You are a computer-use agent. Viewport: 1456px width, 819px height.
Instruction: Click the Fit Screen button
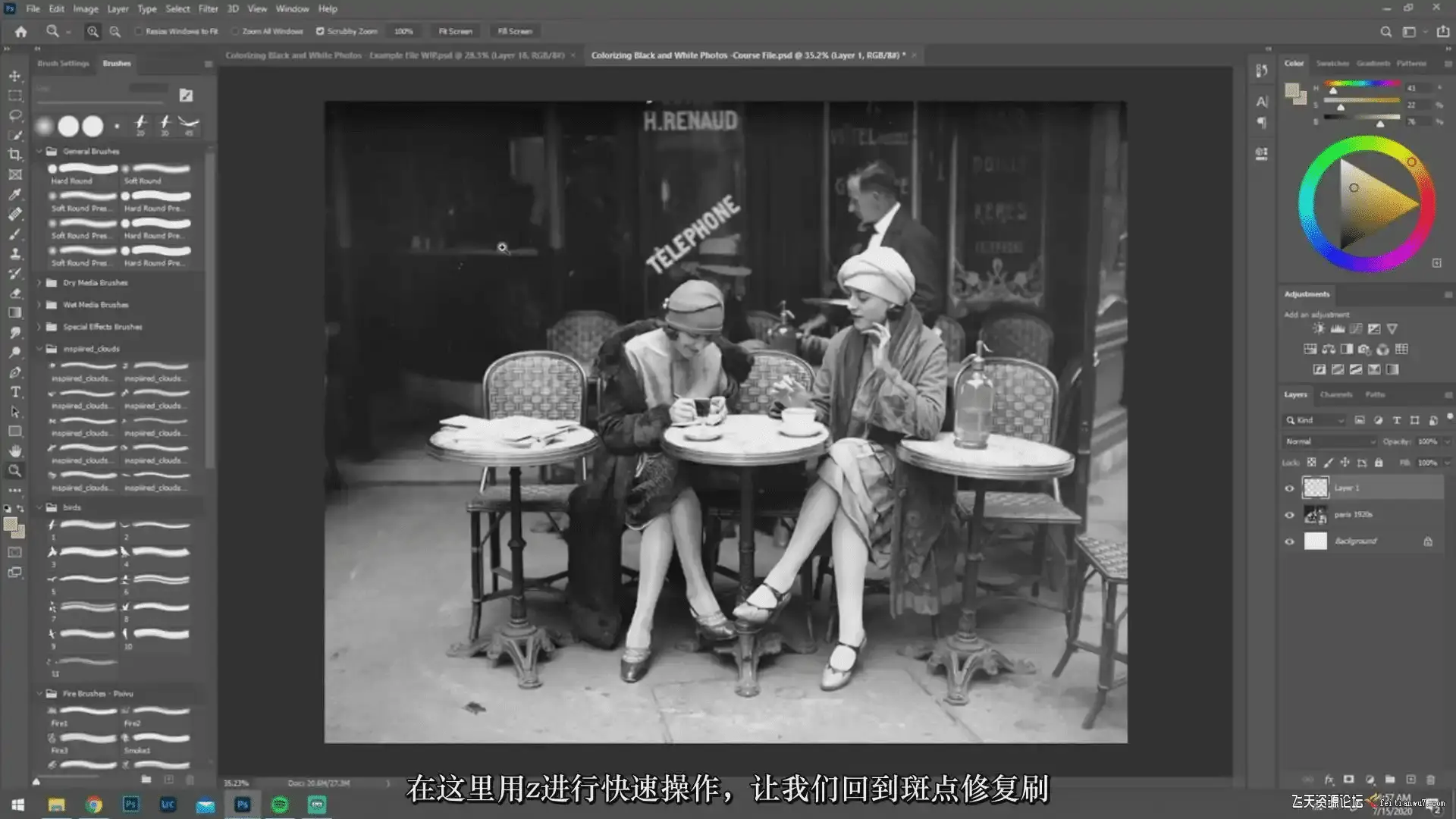[455, 31]
